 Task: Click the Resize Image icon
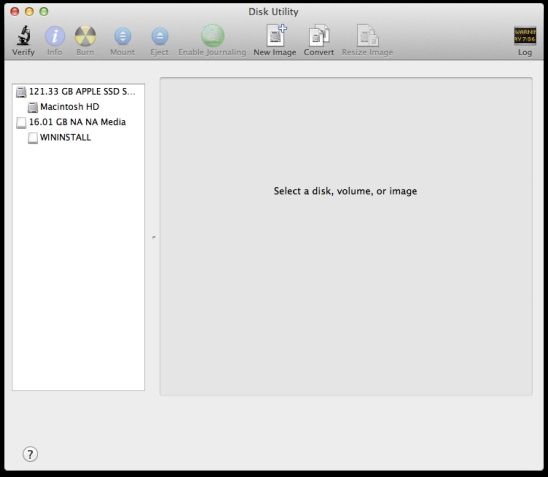point(367,36)
